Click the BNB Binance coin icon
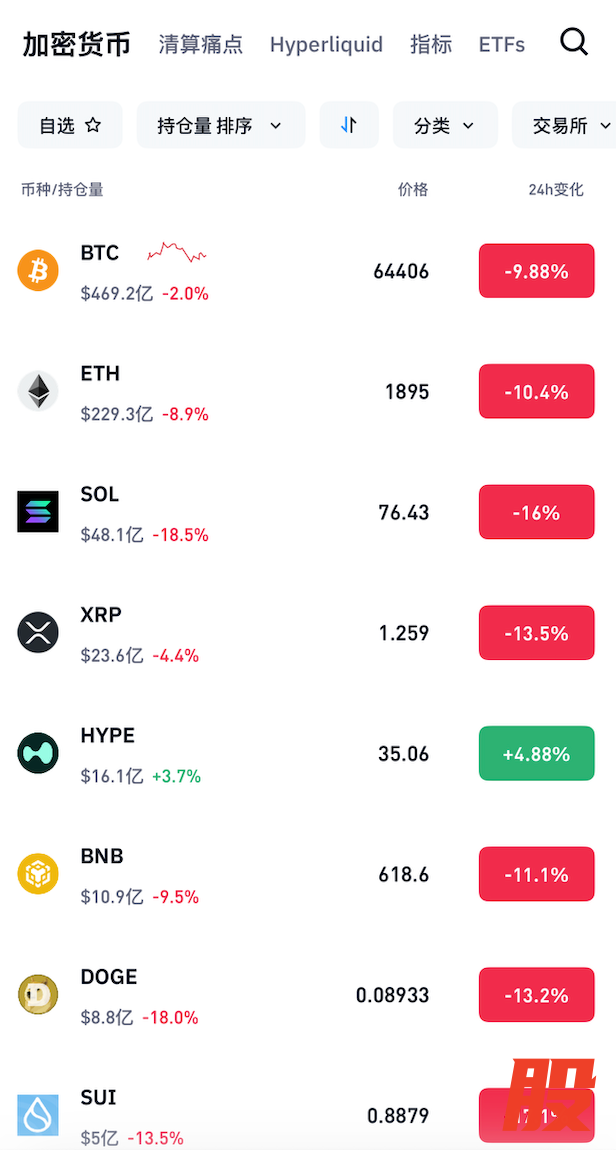 pos(38,874)
